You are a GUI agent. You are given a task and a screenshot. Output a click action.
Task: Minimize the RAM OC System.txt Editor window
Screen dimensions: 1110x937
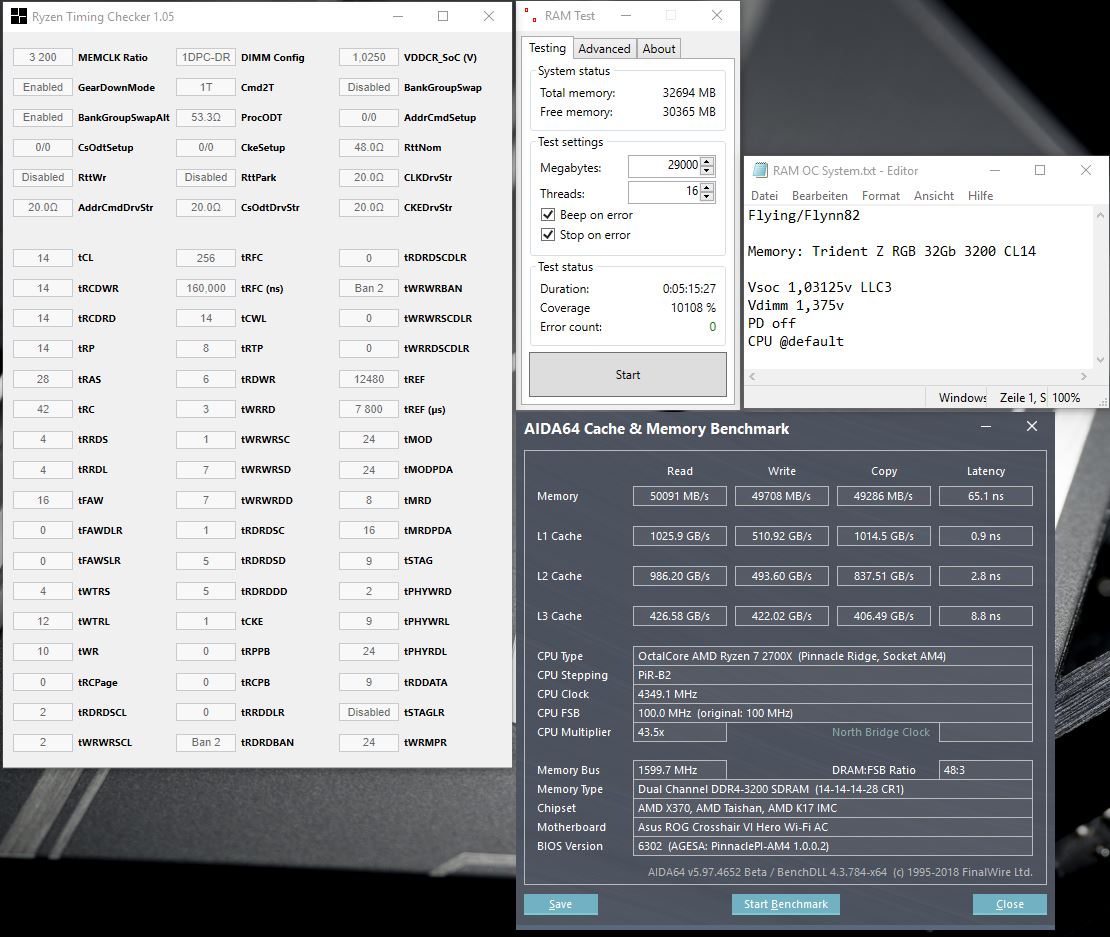[995, 171]
